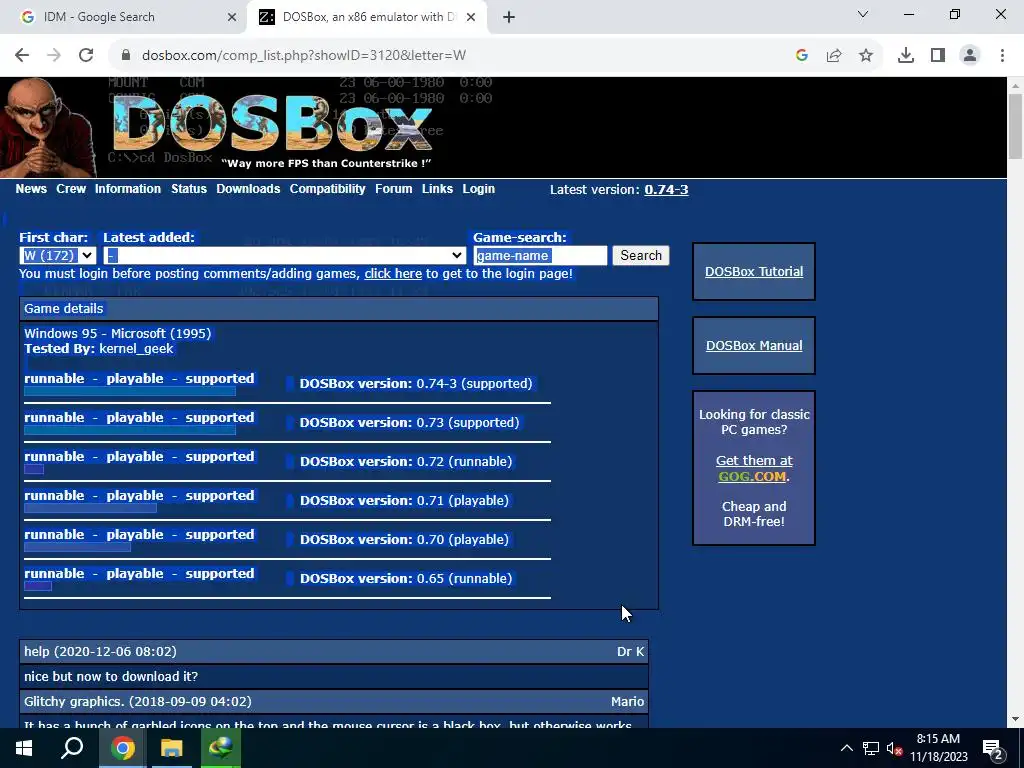Select 'DOSBox version: 0.72 (runnable)' text
This screenshot has height=768, width=1024.
click(x=406, y=462)
